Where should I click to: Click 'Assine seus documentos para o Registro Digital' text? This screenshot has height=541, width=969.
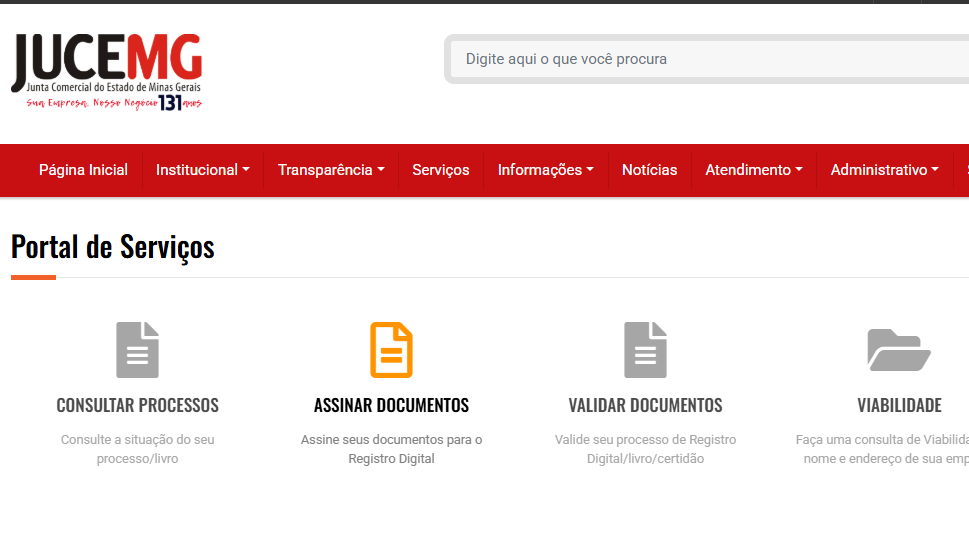pyautogui.click(x=391, y=449)
